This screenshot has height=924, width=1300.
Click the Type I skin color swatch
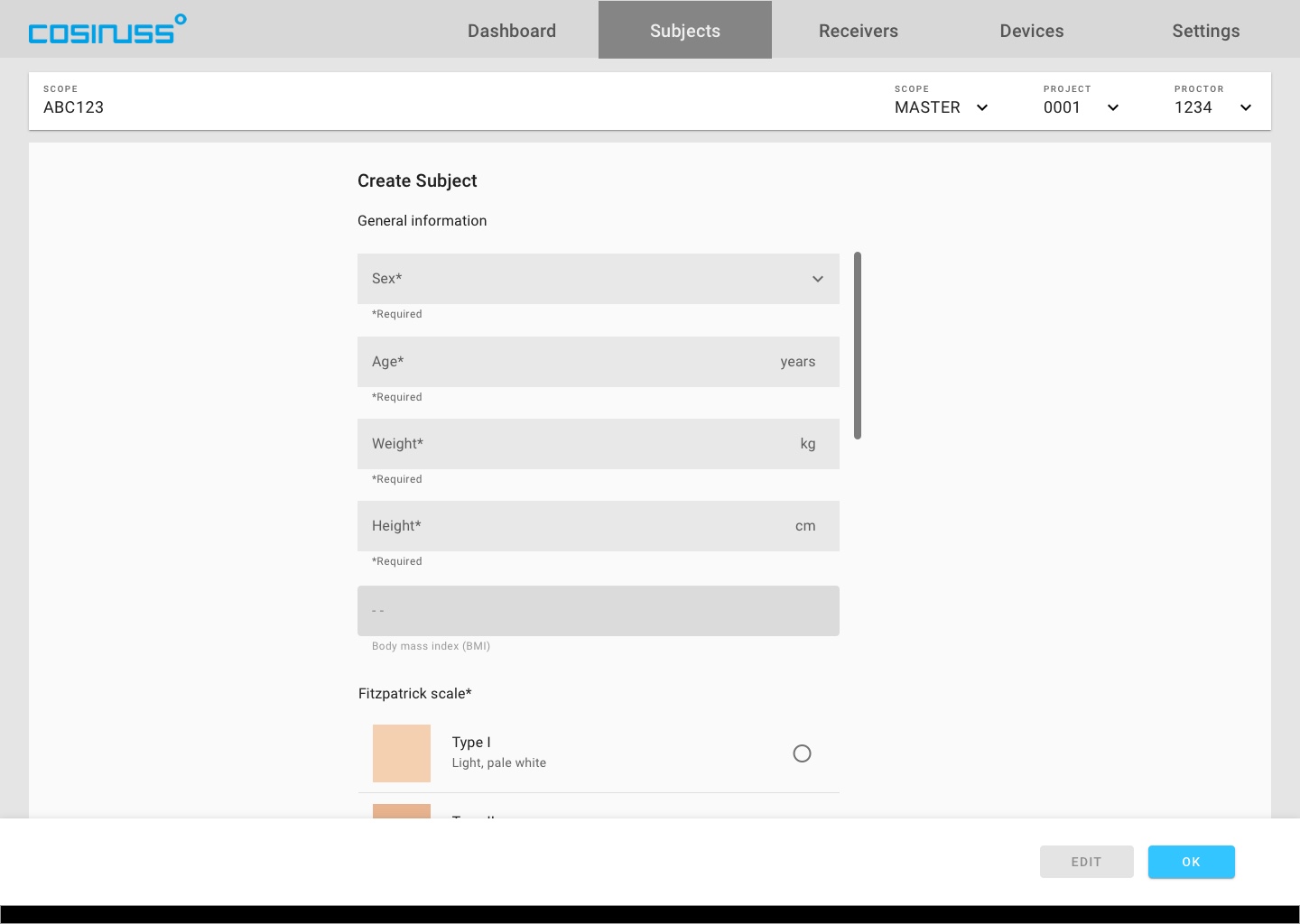(402, 753)
